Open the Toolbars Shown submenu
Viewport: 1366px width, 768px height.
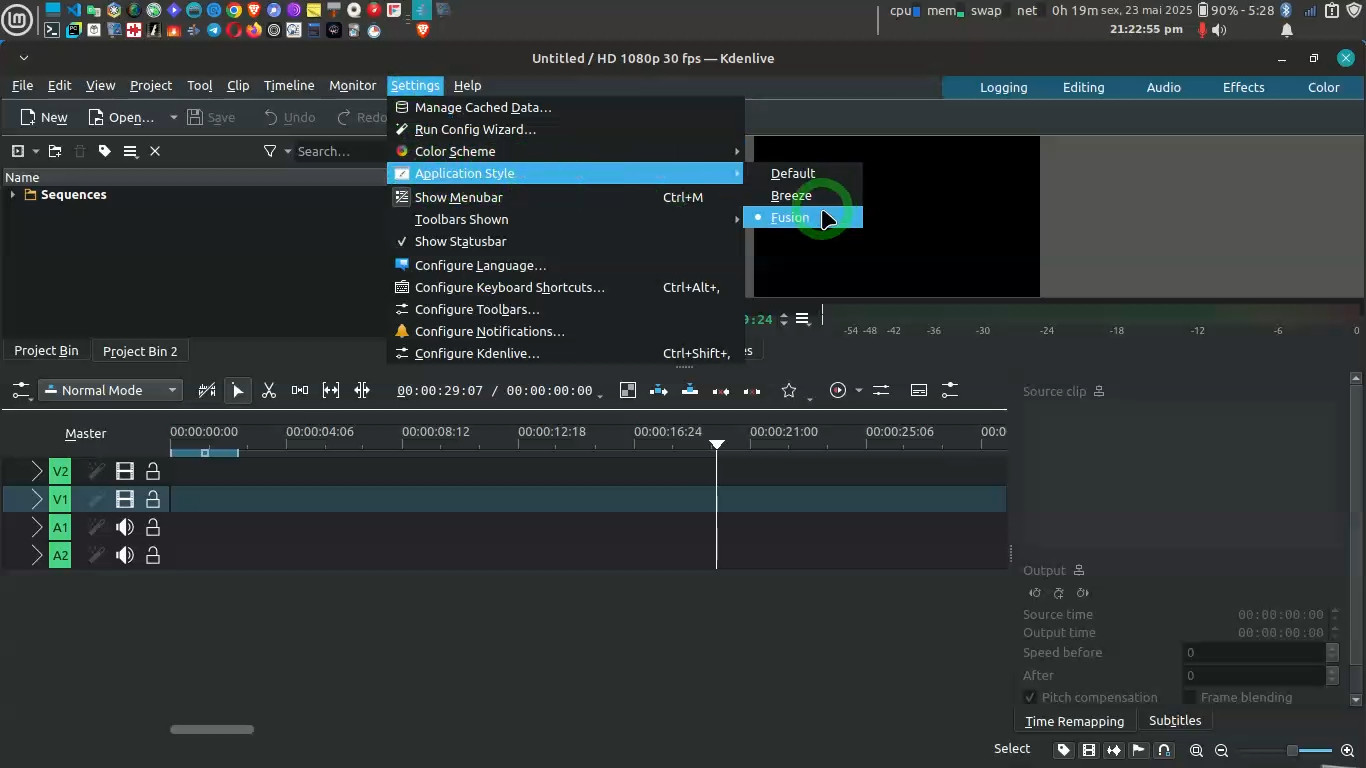pos(565,219)
